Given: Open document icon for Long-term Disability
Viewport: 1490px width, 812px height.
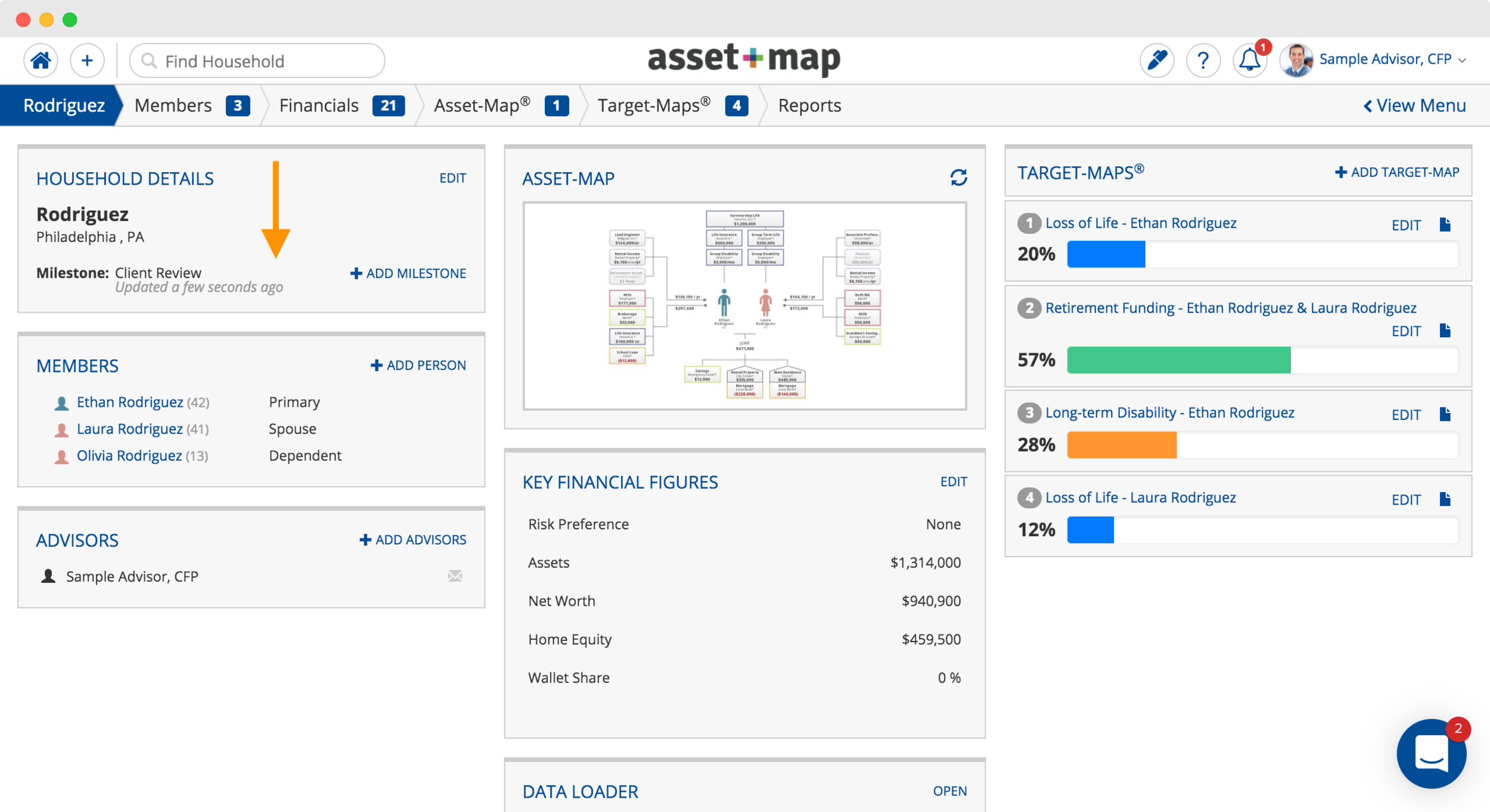Looking at the screenshot, I should click(x=1445, y=414).
